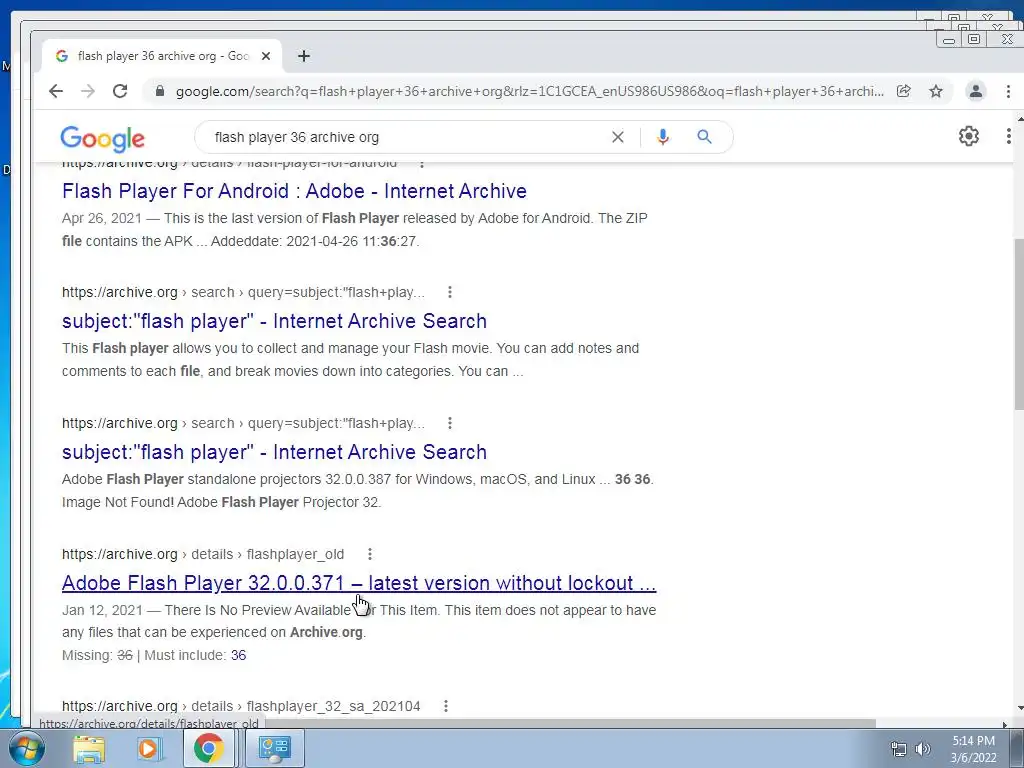Open the Control Panel taskbar item

[274, 748]
